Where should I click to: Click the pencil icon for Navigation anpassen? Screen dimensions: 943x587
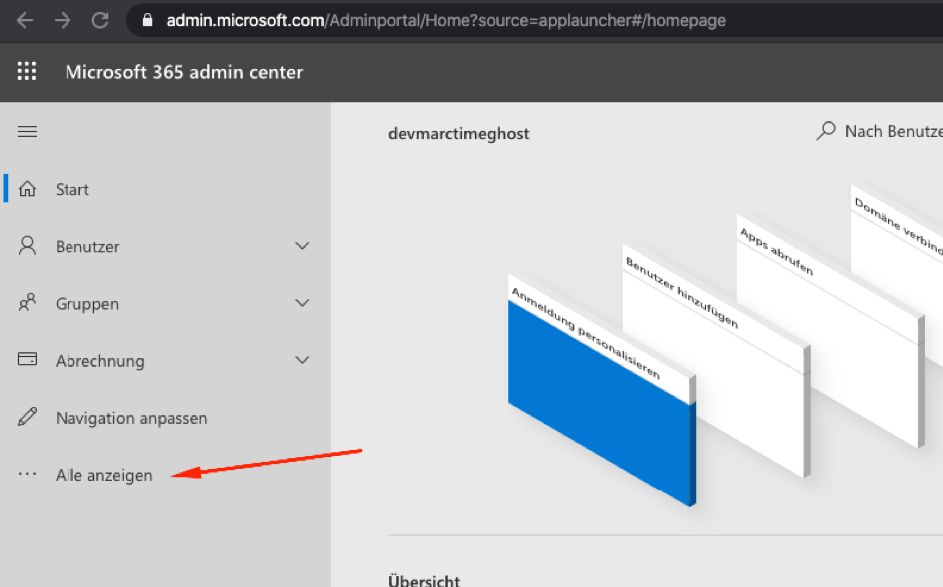coord(27,417)
